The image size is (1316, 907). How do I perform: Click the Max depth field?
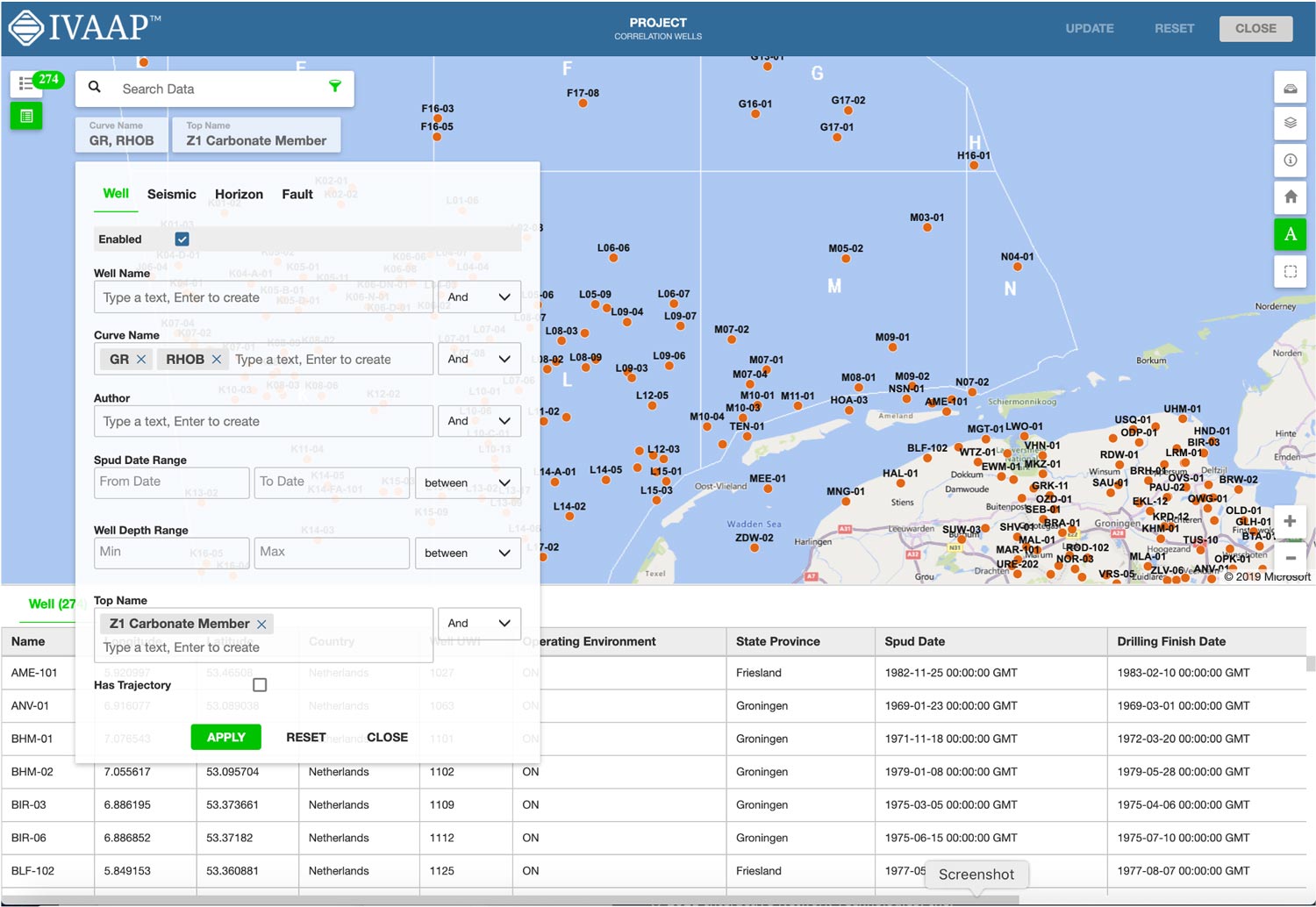point(332,553)
